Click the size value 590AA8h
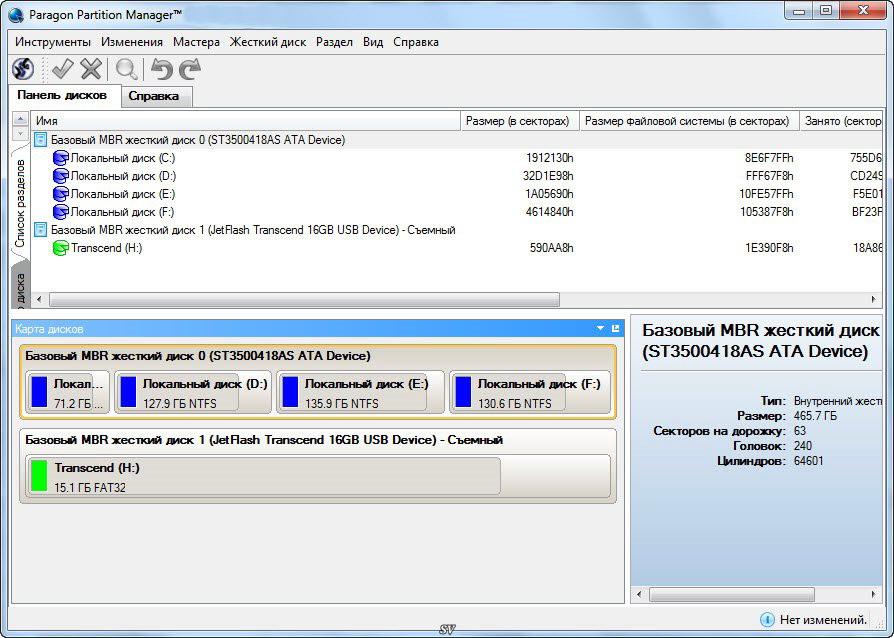The width and height of the screenshot is (894, 638). [x=551, y=248]
